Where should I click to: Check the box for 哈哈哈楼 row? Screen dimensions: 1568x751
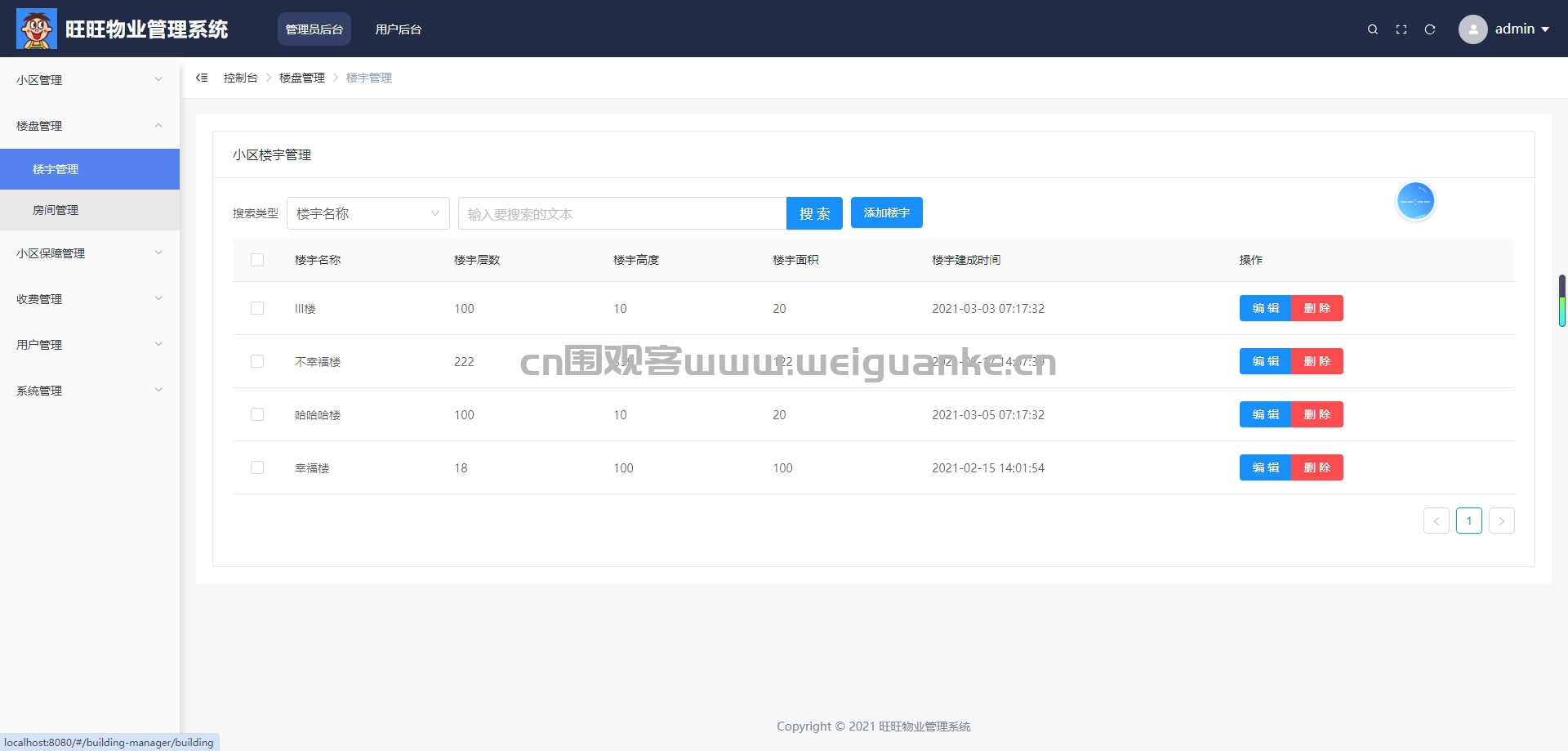point(257,414)
